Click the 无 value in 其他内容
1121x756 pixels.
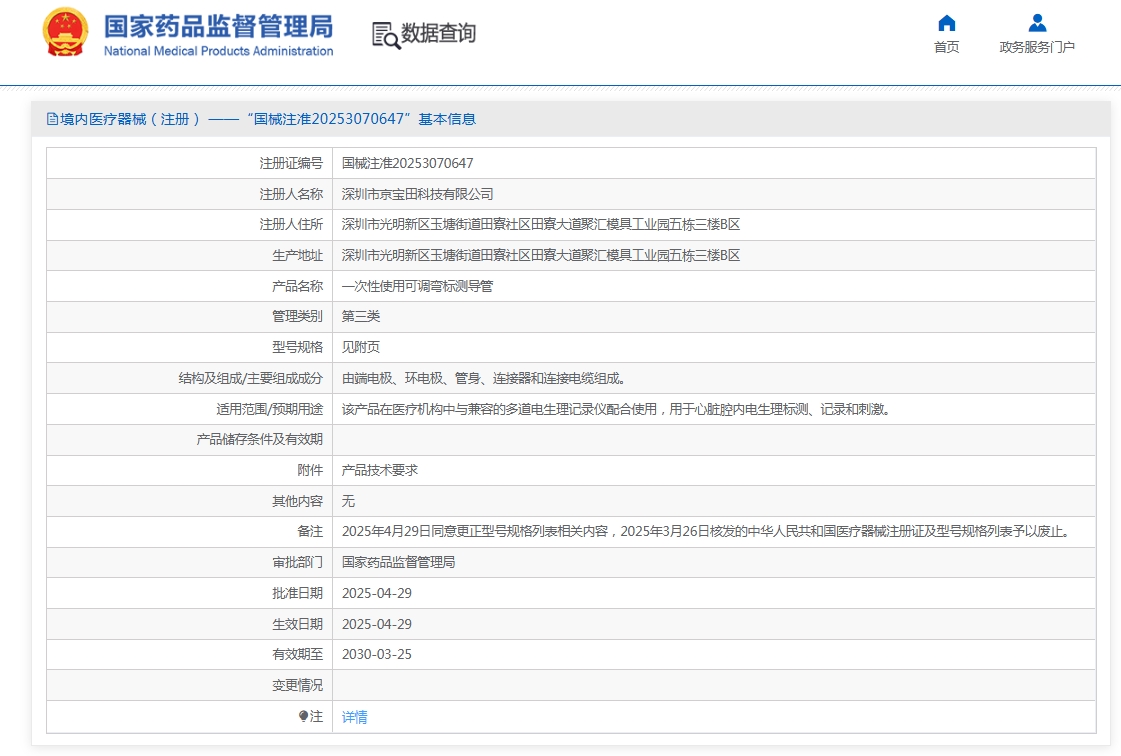tap(348, 501)
